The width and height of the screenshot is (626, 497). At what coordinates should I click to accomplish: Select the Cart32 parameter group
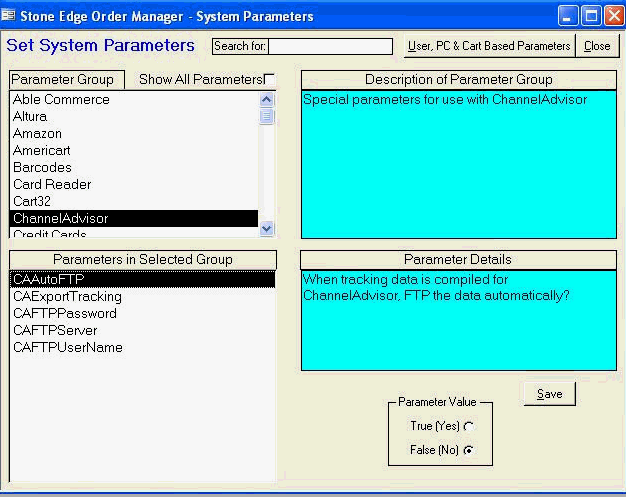pos(134,201)
